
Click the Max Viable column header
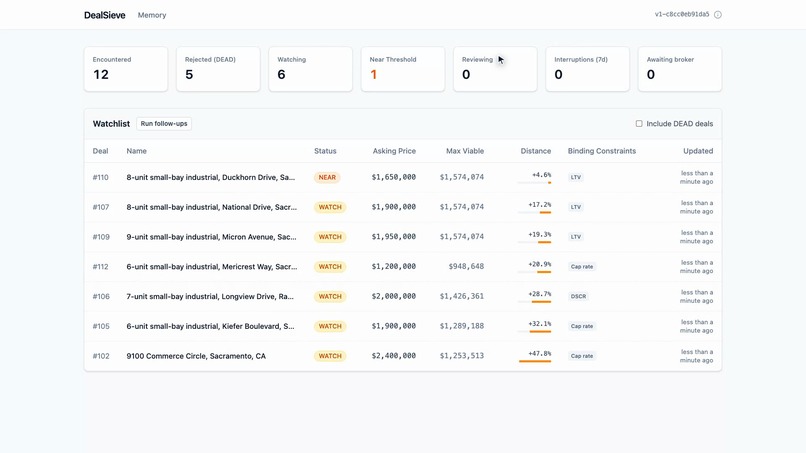[465, 151]
